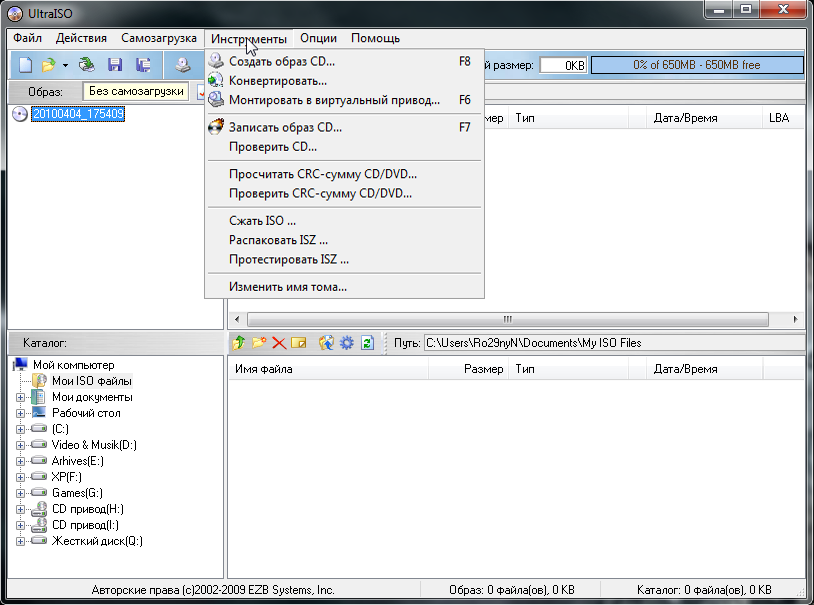814x605 pixels.
Task: Sort catalog by Размер column
Action: click(x=468, y=369)
